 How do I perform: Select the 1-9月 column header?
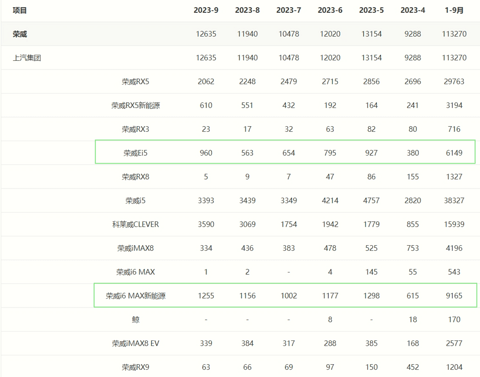(454, 10)
